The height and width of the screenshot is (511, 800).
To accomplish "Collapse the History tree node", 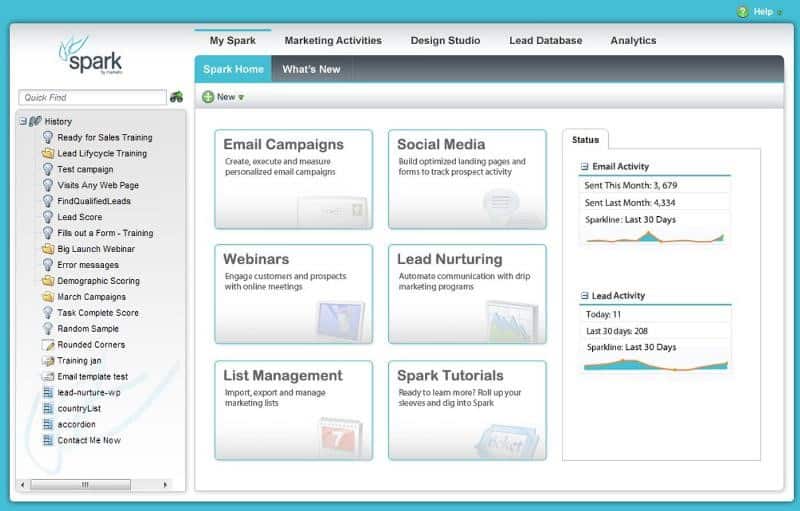I will 23,121.
